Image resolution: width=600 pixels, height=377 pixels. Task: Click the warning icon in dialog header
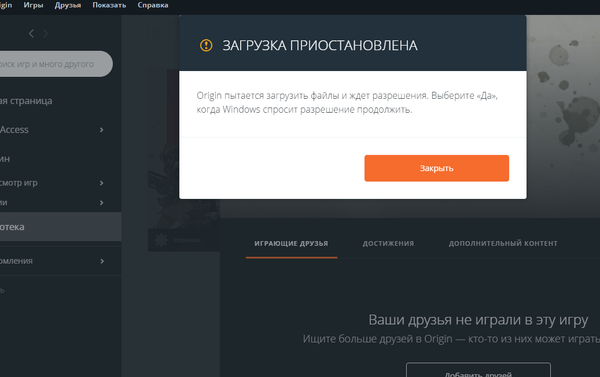click(206, 45)
